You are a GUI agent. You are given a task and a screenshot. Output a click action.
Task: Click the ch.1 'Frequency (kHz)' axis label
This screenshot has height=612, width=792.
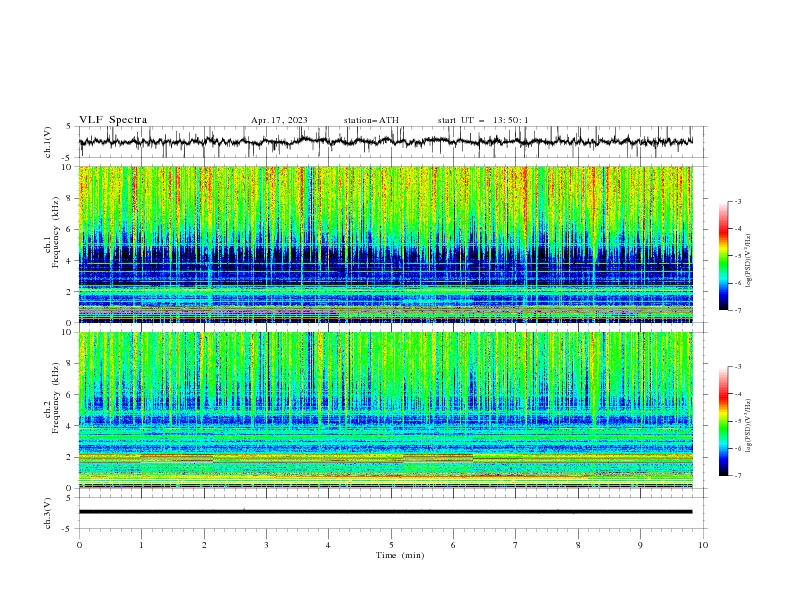(55, 231)
